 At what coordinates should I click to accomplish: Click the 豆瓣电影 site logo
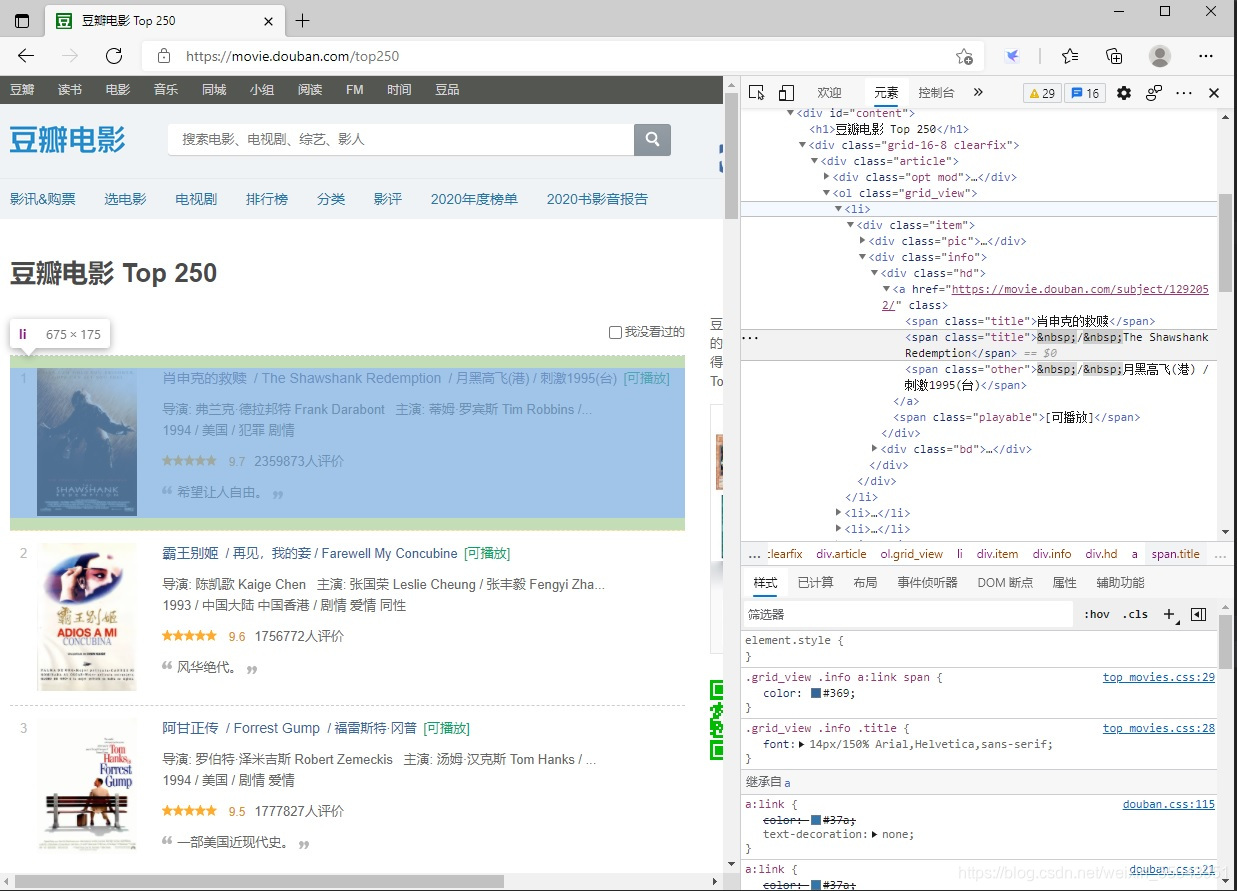coord(68,139)
